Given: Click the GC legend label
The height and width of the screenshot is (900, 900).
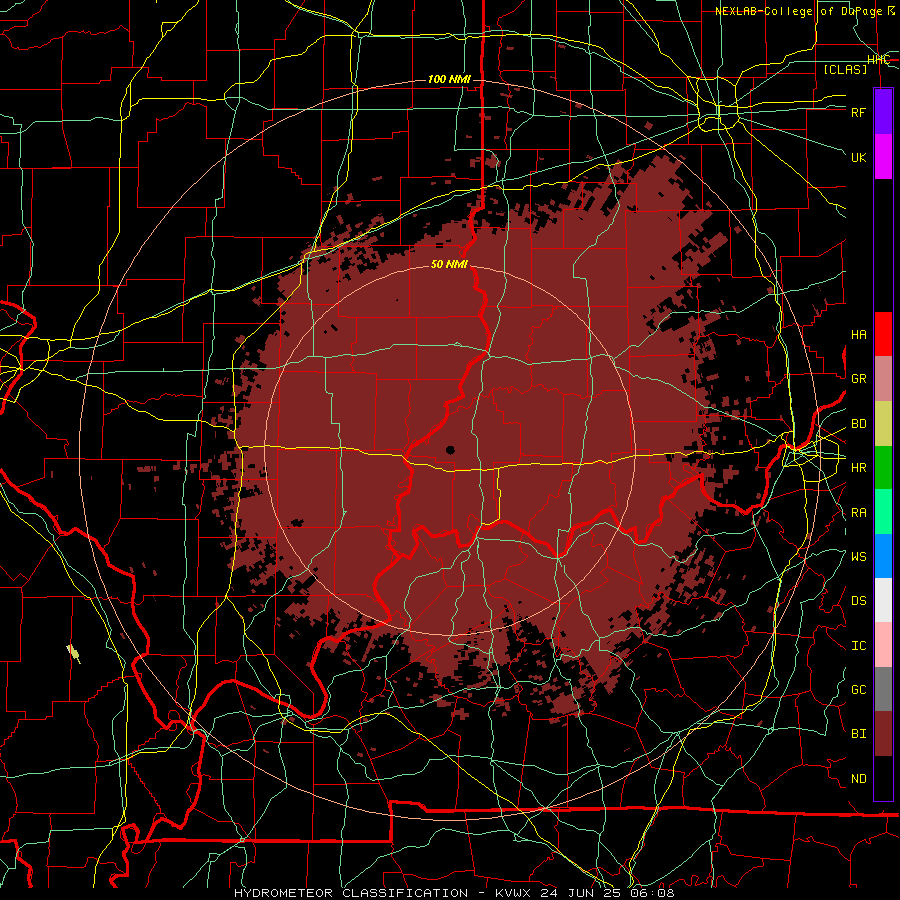Looking at the screenshot, I should tap(858, 690).
